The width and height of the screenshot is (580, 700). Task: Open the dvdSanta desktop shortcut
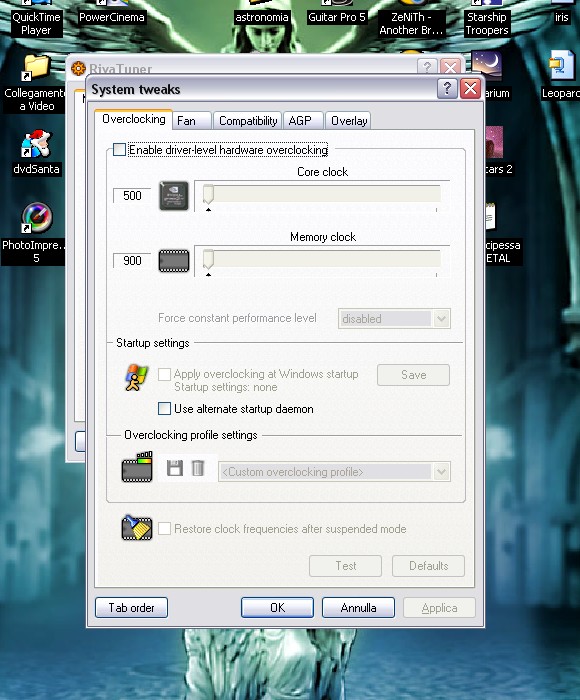click(36, 152)
